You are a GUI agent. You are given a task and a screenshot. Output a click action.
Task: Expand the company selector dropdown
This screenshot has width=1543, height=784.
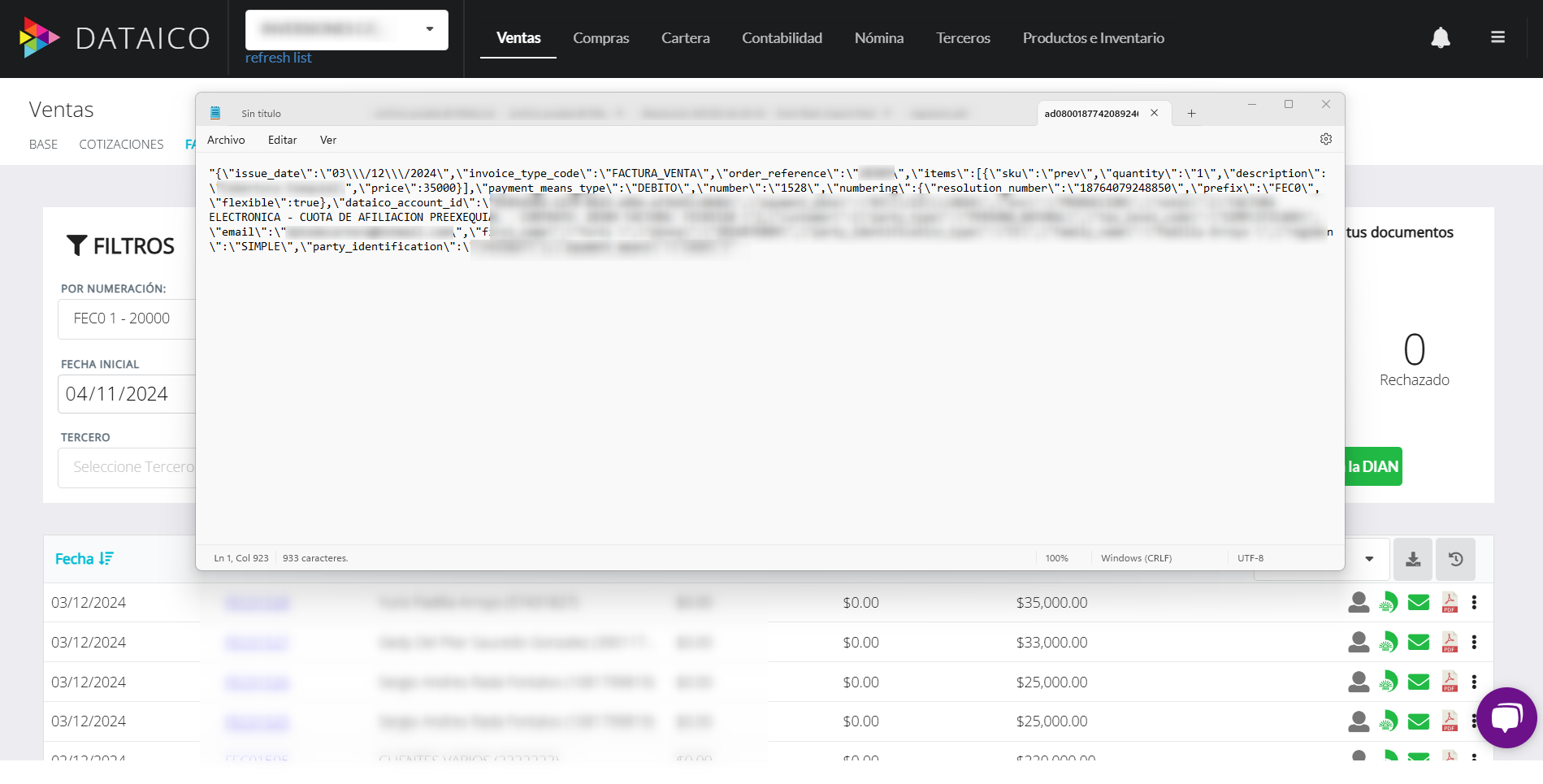[429, 30]
